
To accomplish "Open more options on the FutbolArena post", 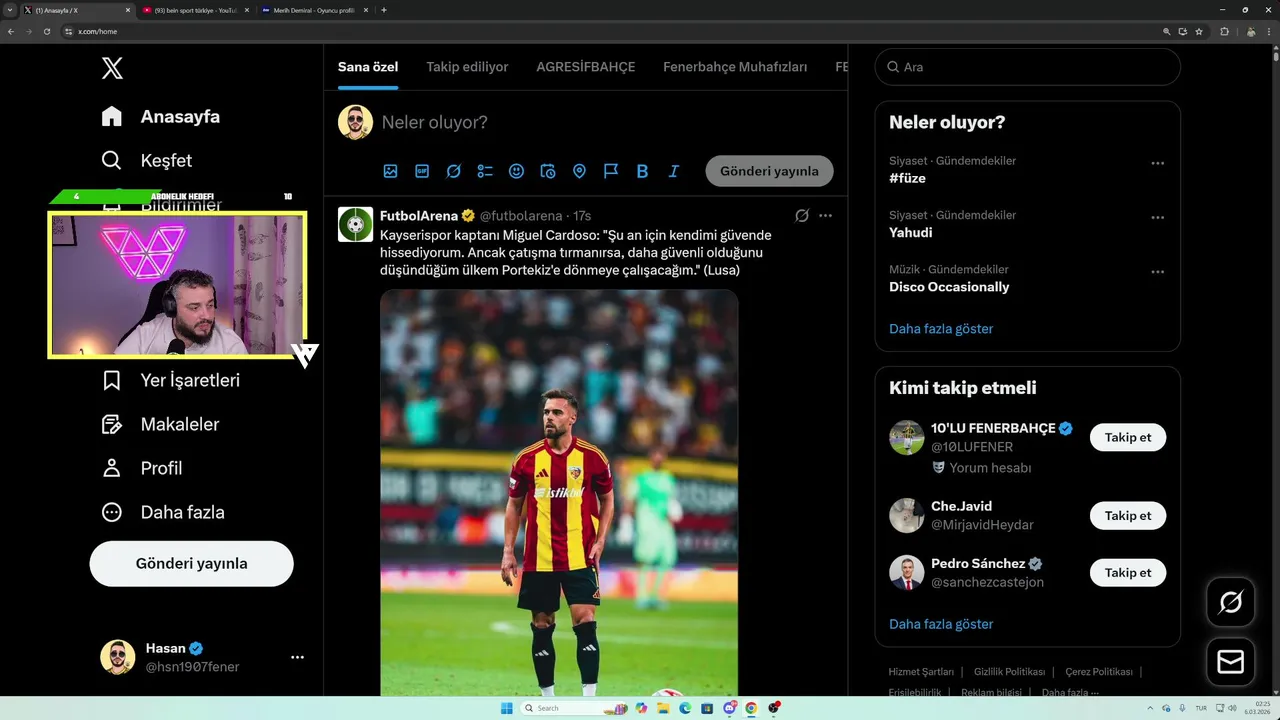I will pos(825,215).
